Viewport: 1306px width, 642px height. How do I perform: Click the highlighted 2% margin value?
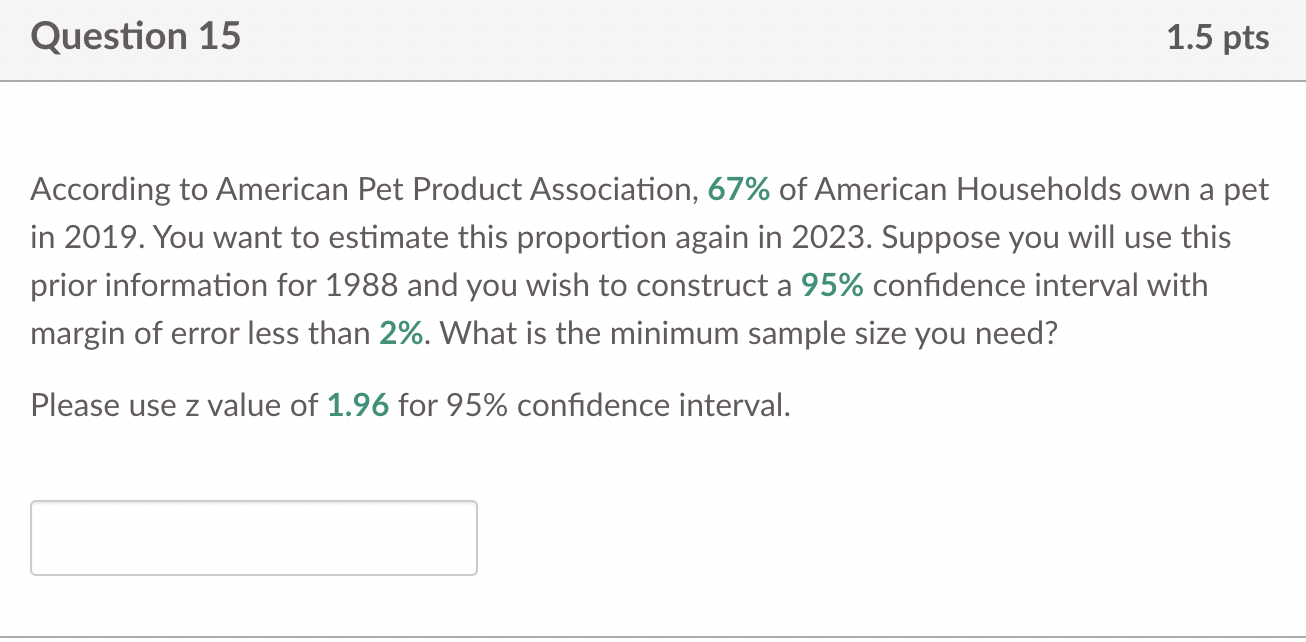403,334
